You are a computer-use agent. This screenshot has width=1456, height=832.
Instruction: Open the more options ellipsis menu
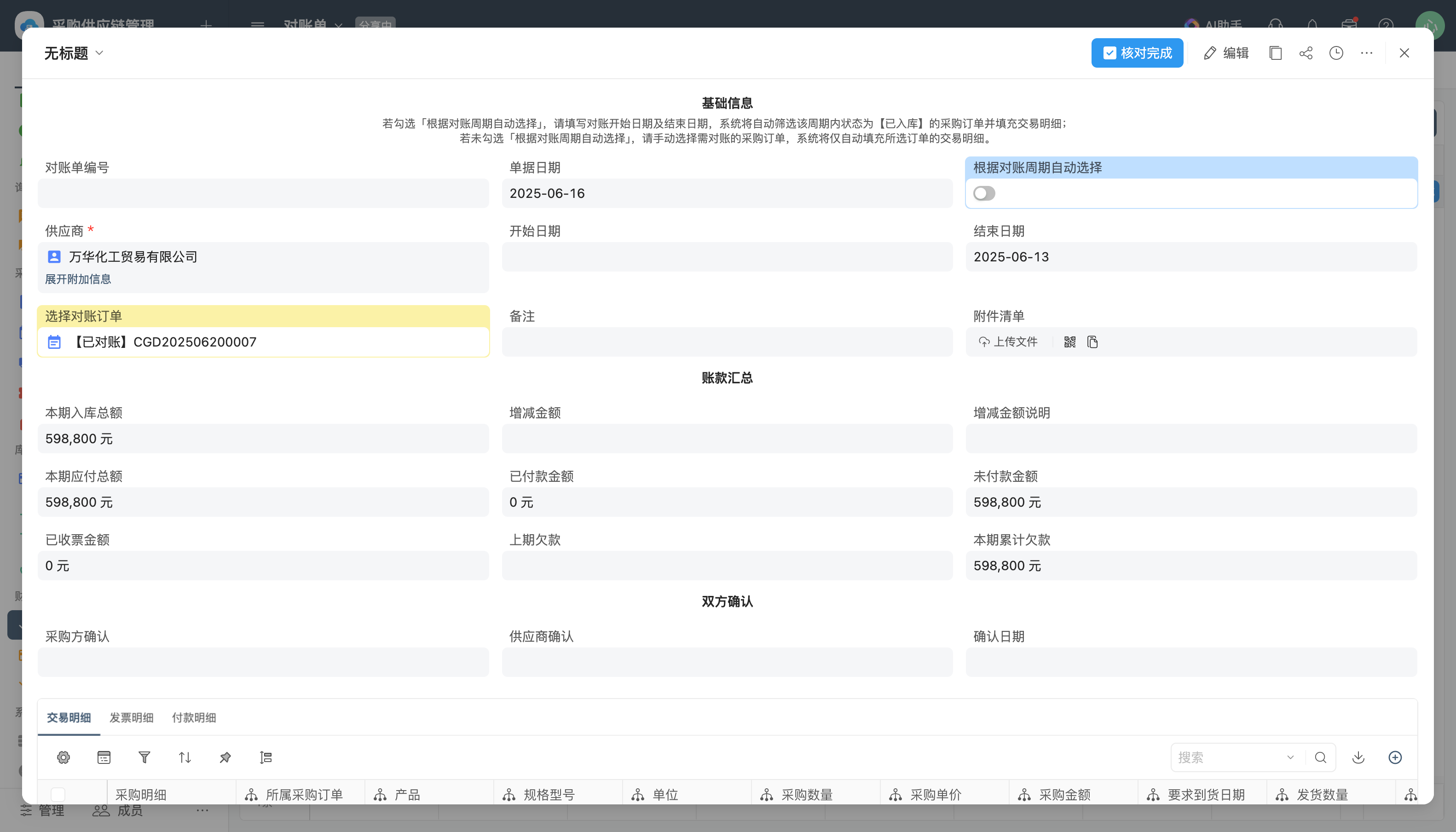click(x=1366, y=53)
